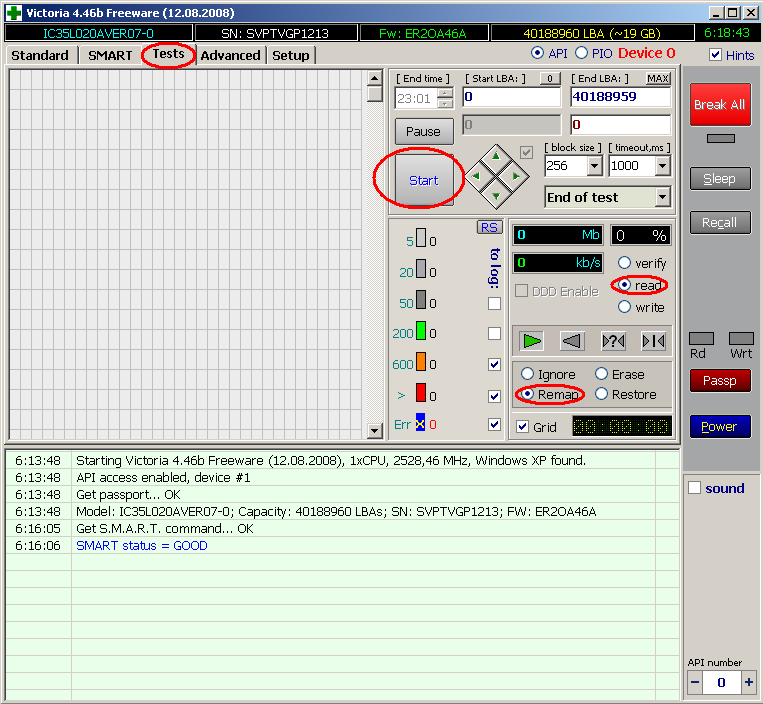Click the red slow block indicator
This screenshot has height=704, width=763.
click(421, 393)
